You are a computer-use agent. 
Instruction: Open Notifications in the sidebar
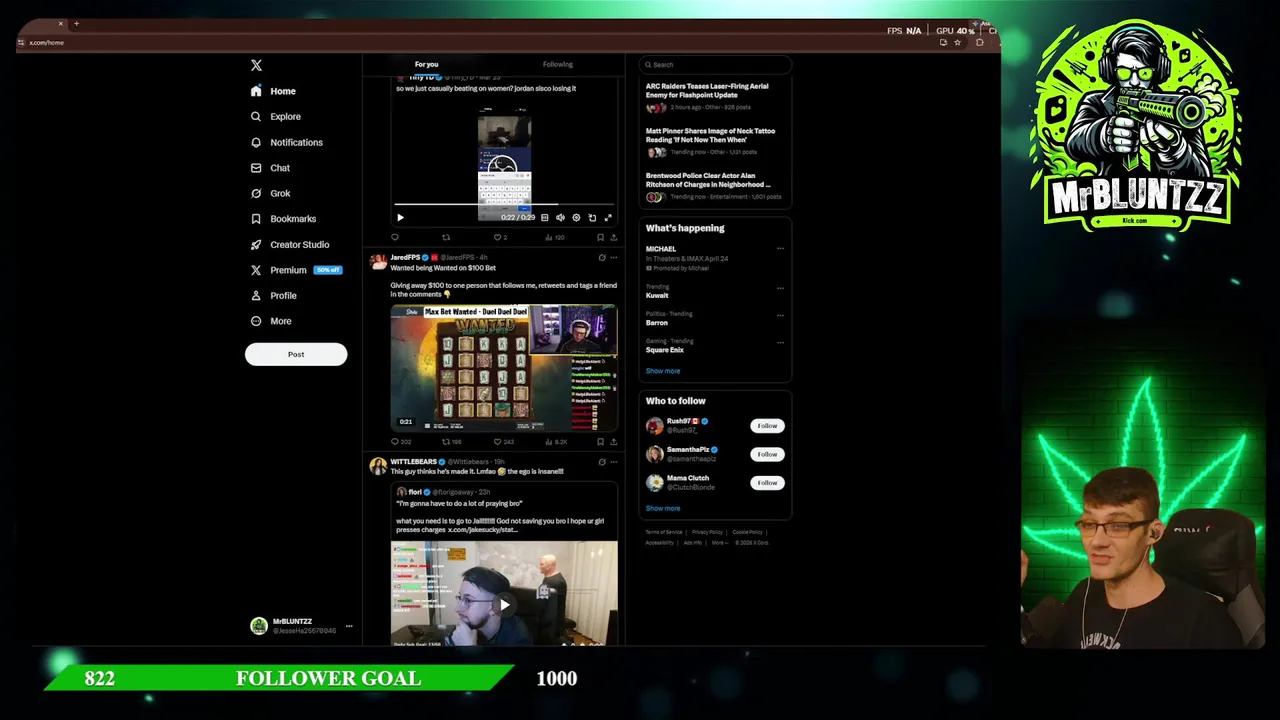[x=286, y=142]
